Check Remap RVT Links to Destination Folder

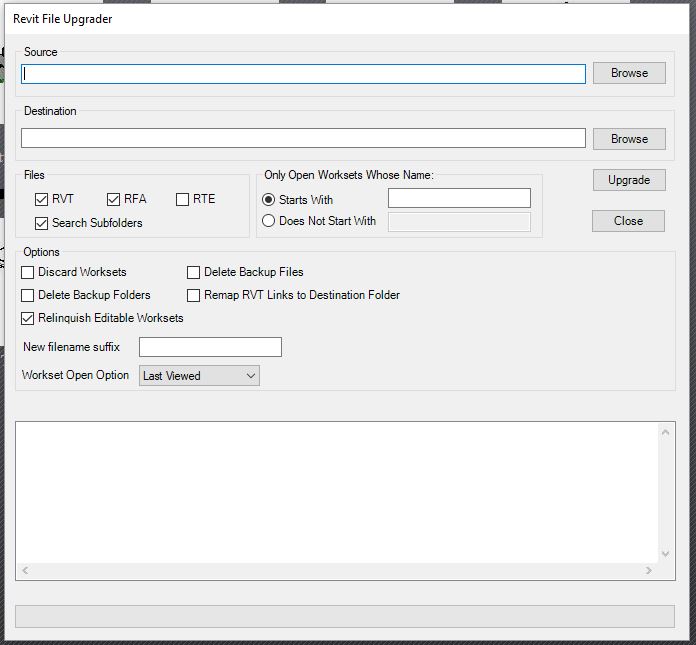coord(194,296)
